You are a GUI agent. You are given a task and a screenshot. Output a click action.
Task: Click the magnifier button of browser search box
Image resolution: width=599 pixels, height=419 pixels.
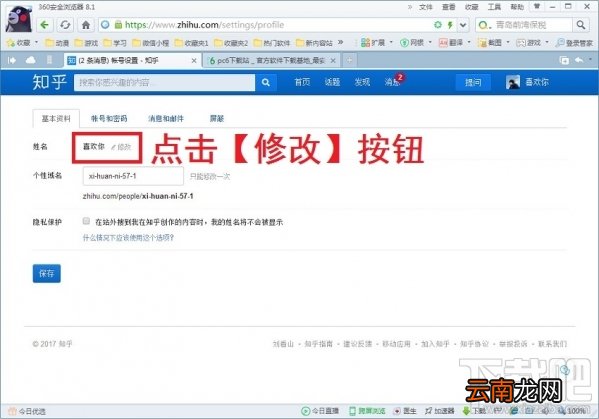(581, 25)
